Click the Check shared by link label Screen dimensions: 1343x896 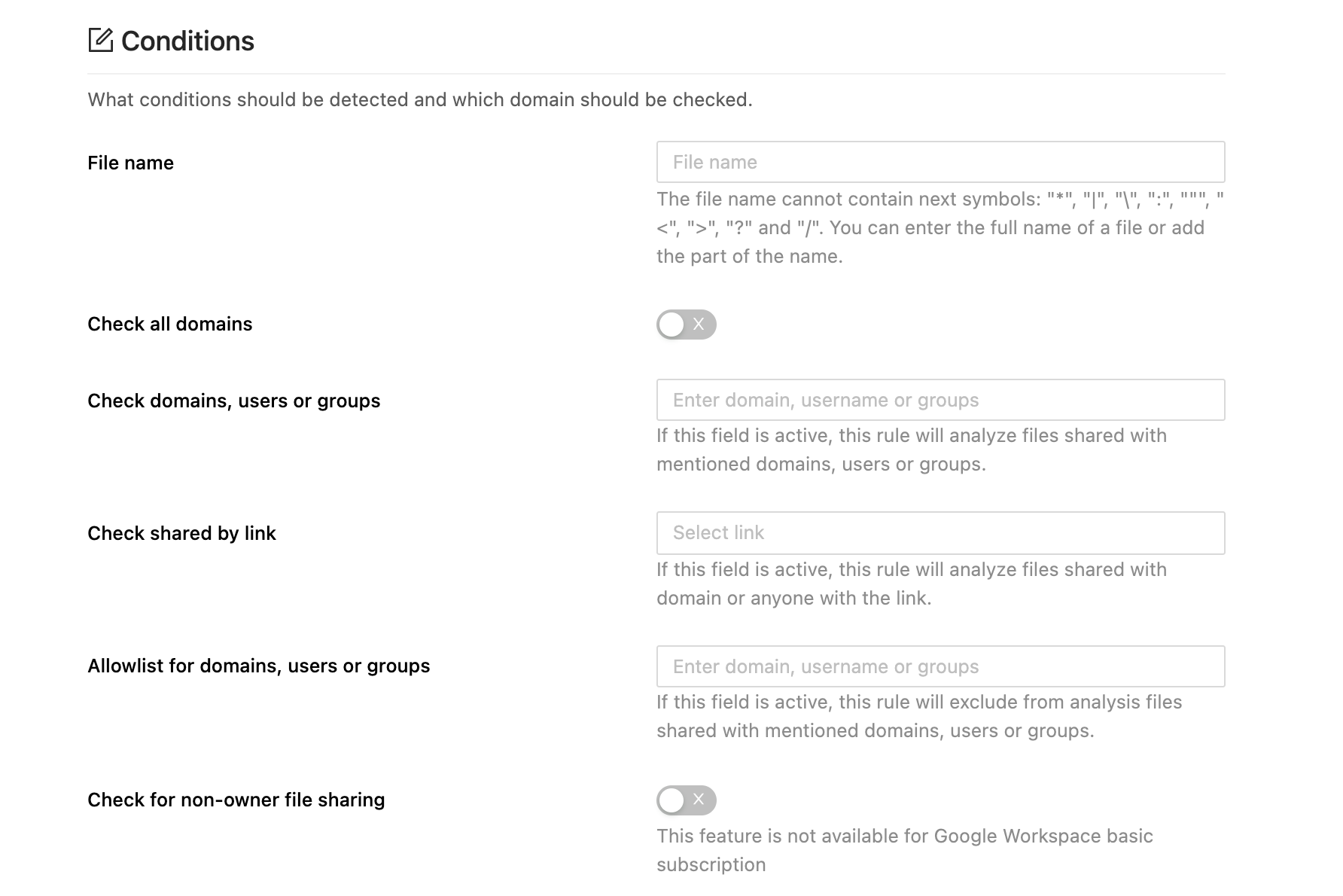[x=181, y=534]
